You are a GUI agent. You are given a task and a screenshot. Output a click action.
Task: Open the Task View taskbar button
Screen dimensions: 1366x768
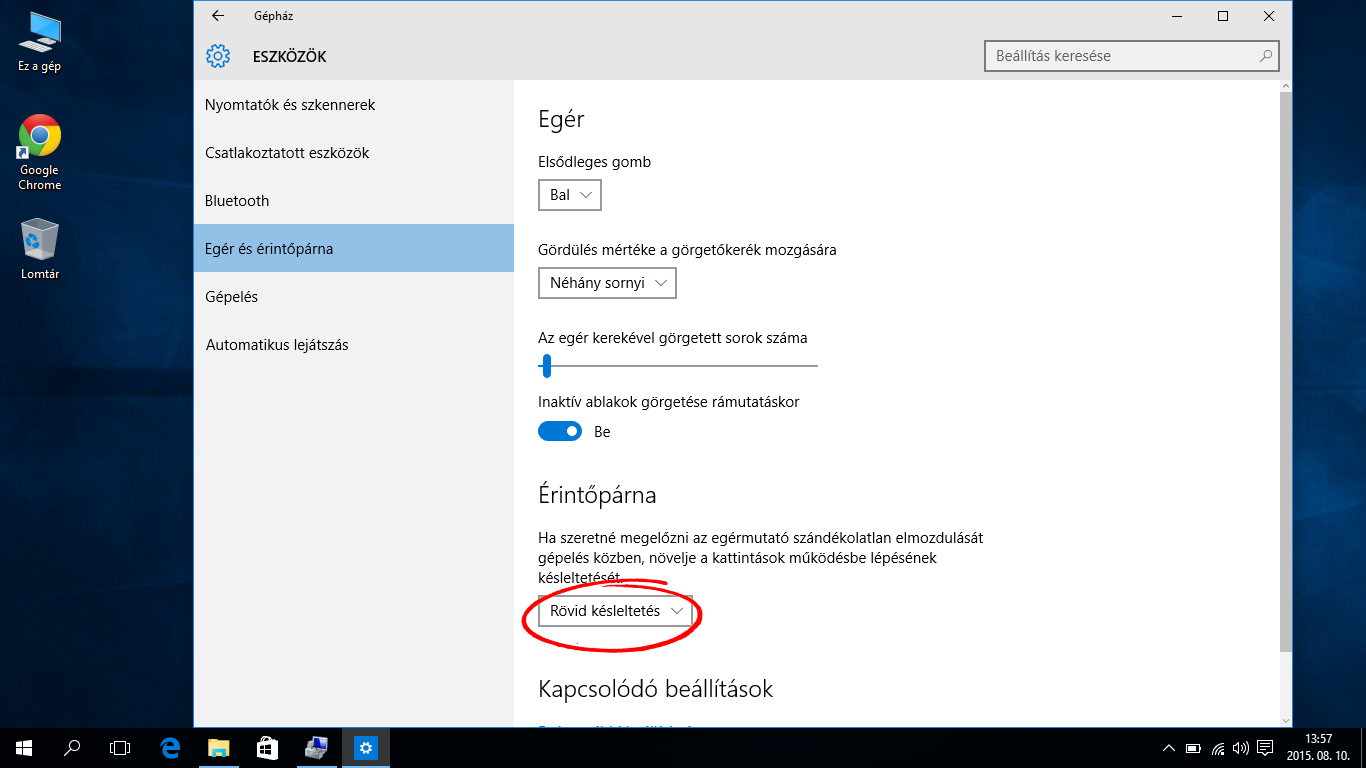[x=120, y=747]
